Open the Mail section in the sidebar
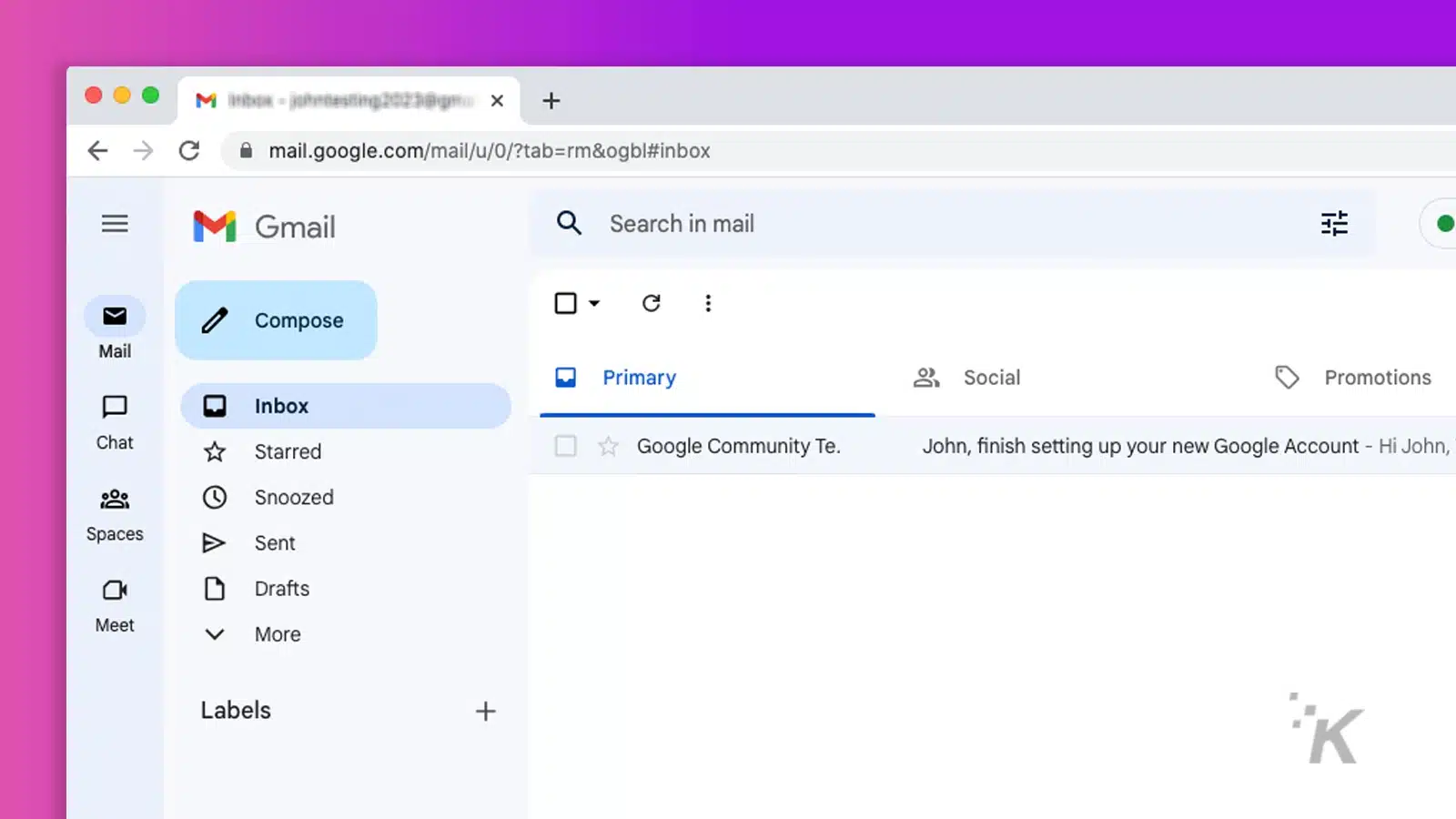Image resolution: width=1456 pixels, height=819 pixels. point(115,329)
